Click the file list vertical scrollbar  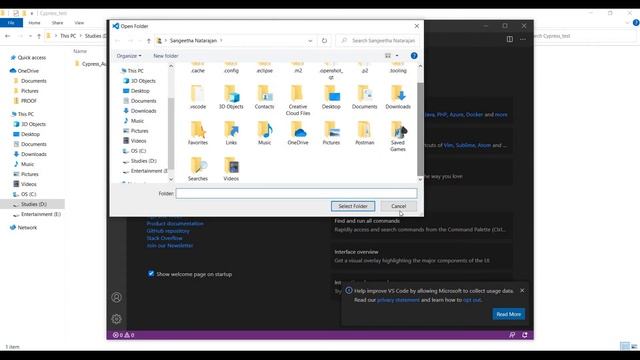tap(420, 129)
